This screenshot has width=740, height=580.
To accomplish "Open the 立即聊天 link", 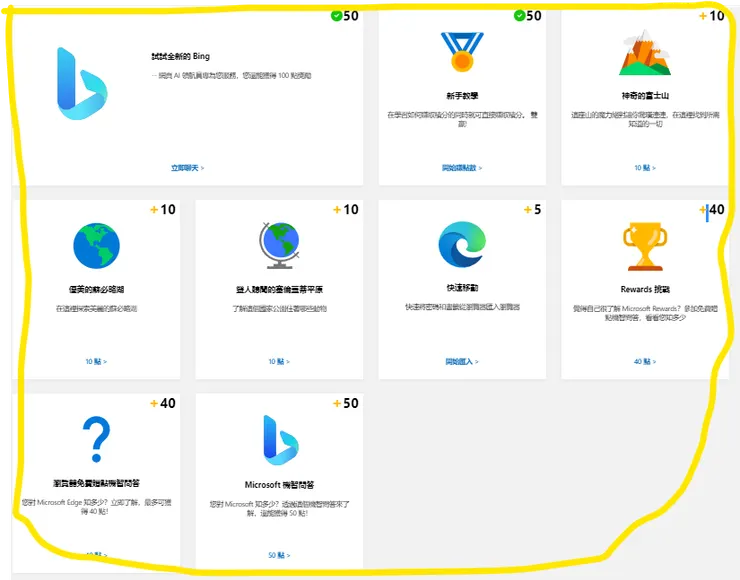I will [187, 168].
